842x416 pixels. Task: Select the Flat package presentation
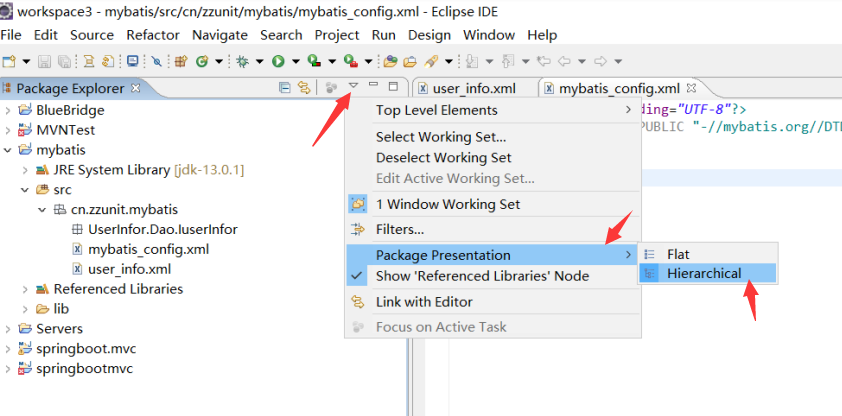707,254
